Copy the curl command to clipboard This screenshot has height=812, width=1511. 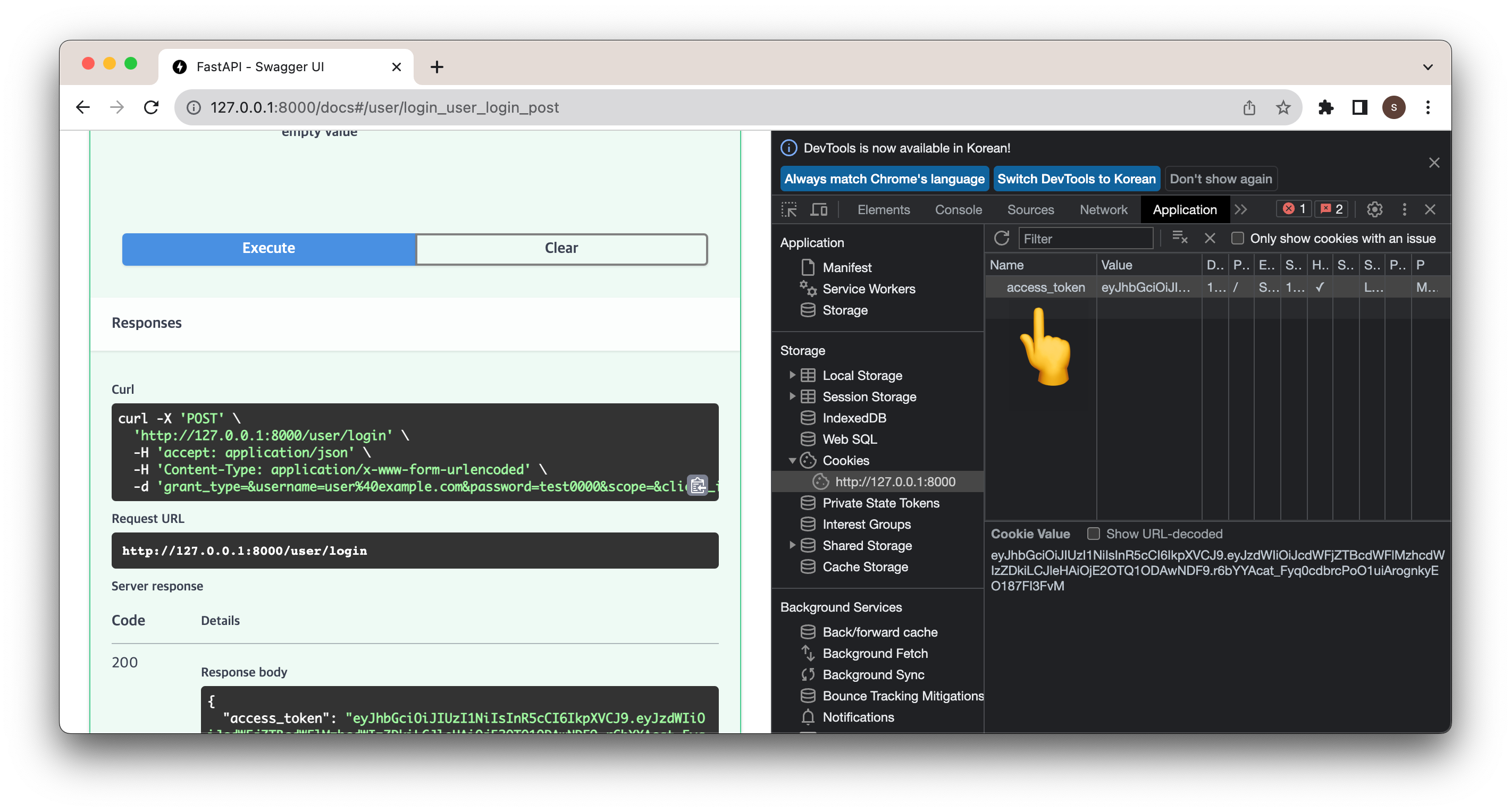pyautogui.click(x=698, y=485)
